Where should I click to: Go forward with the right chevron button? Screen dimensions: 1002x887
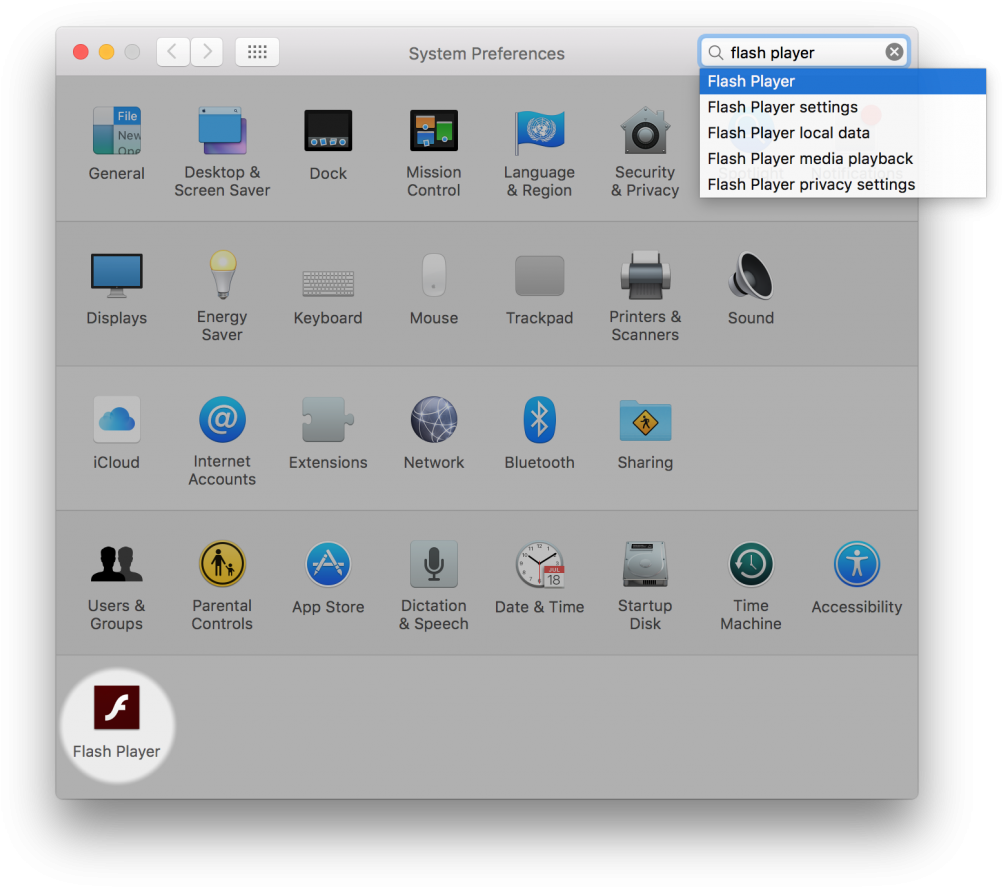pos(206,52)
